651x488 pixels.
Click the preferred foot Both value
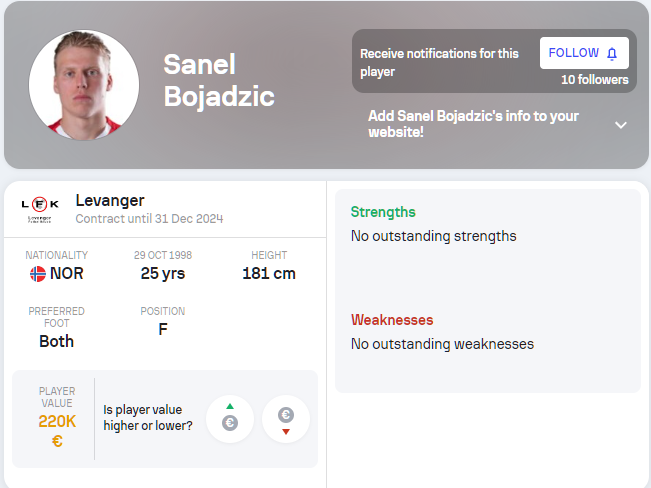pyautogui.click(x=56, y=341)
